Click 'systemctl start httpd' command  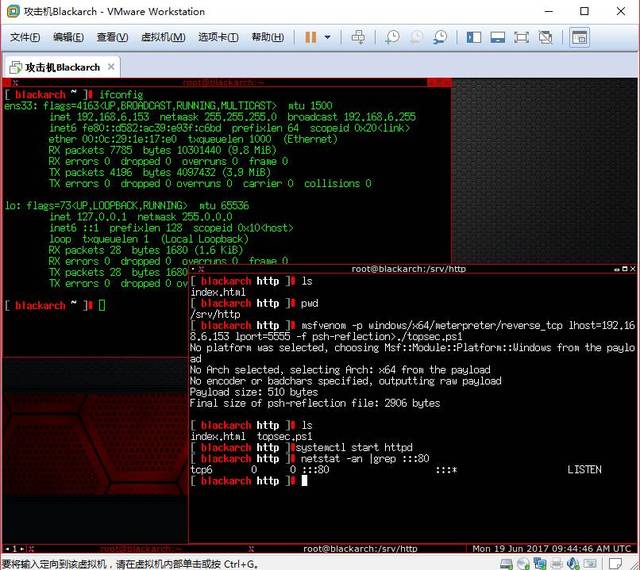[x=354, y=448]
